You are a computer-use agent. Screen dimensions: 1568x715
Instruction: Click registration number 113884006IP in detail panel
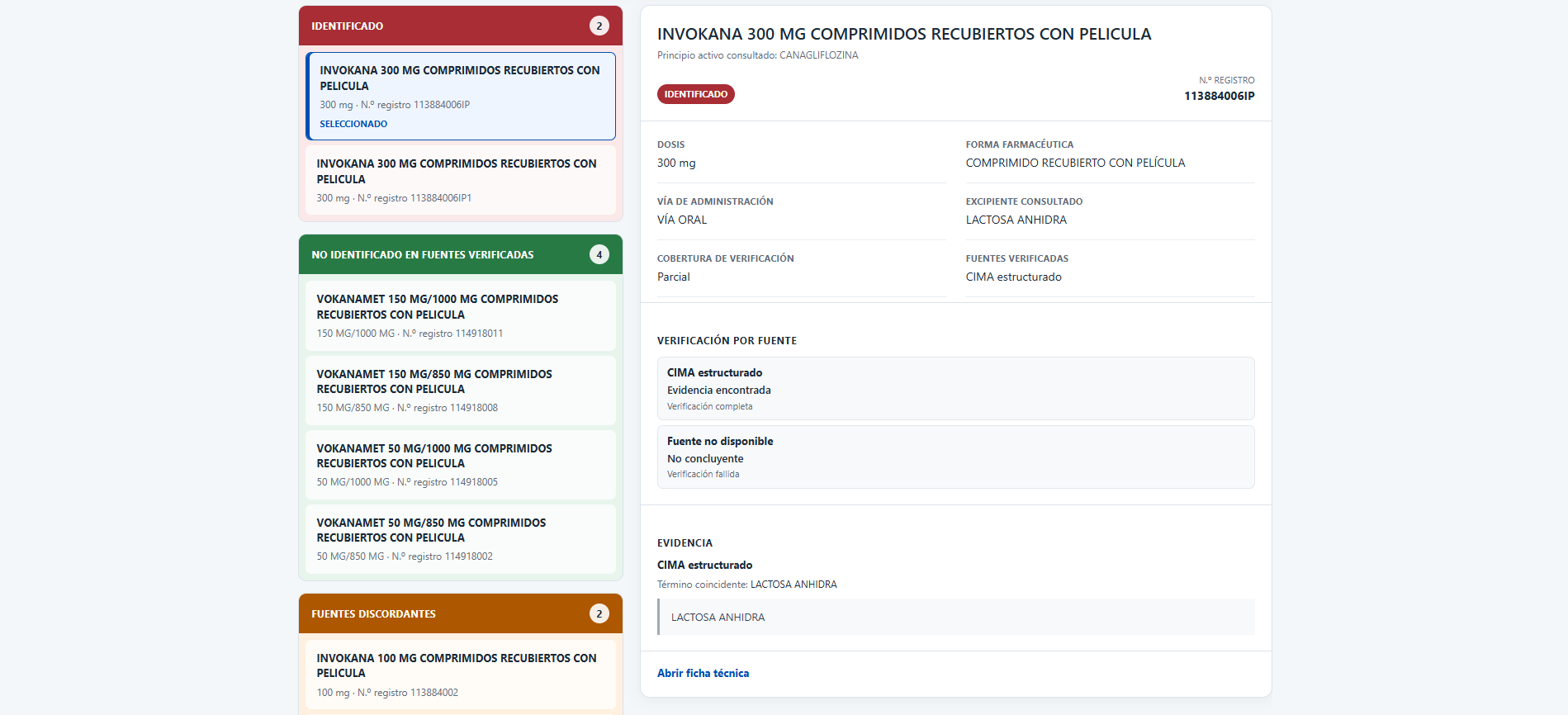(1220, 96)
